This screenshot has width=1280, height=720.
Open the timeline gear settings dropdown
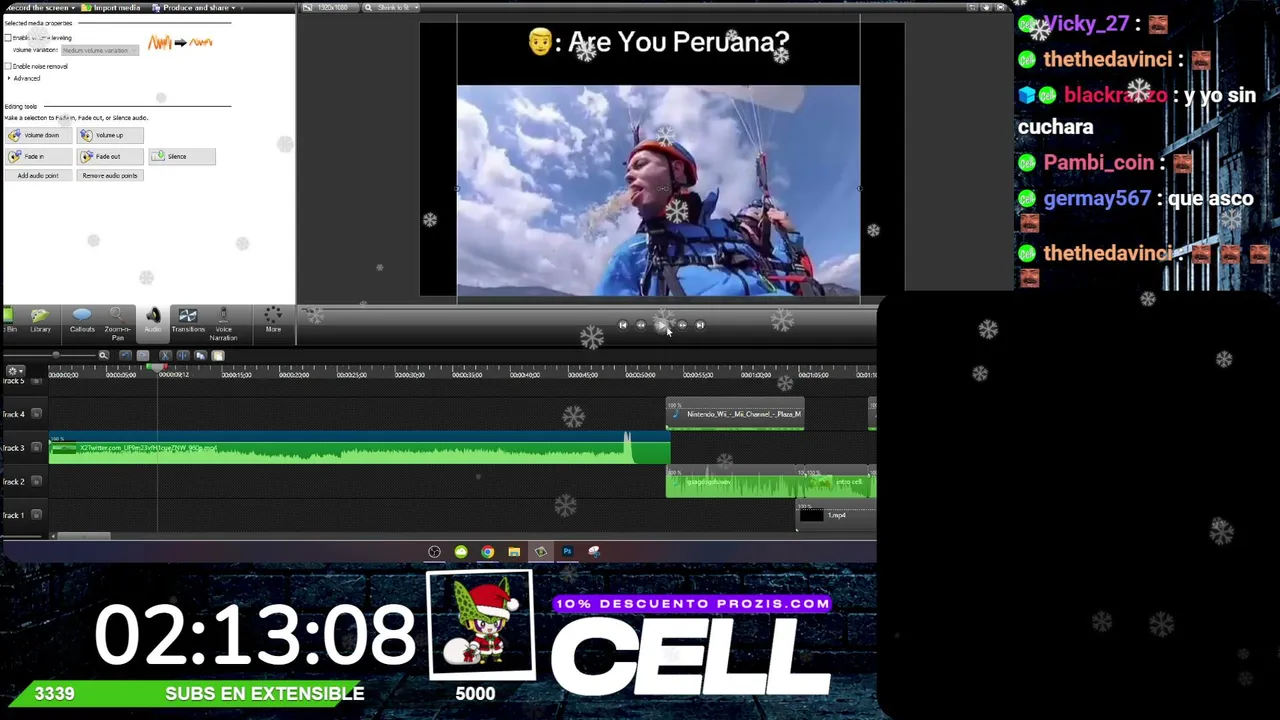coord(14,371)
